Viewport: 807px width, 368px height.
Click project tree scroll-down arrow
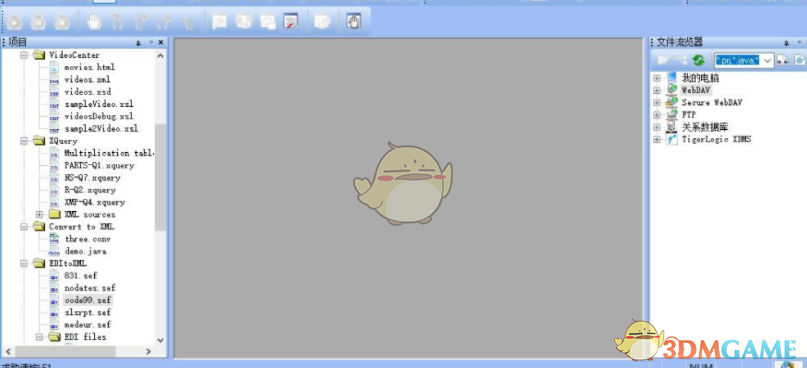click(x=160, y=340)
